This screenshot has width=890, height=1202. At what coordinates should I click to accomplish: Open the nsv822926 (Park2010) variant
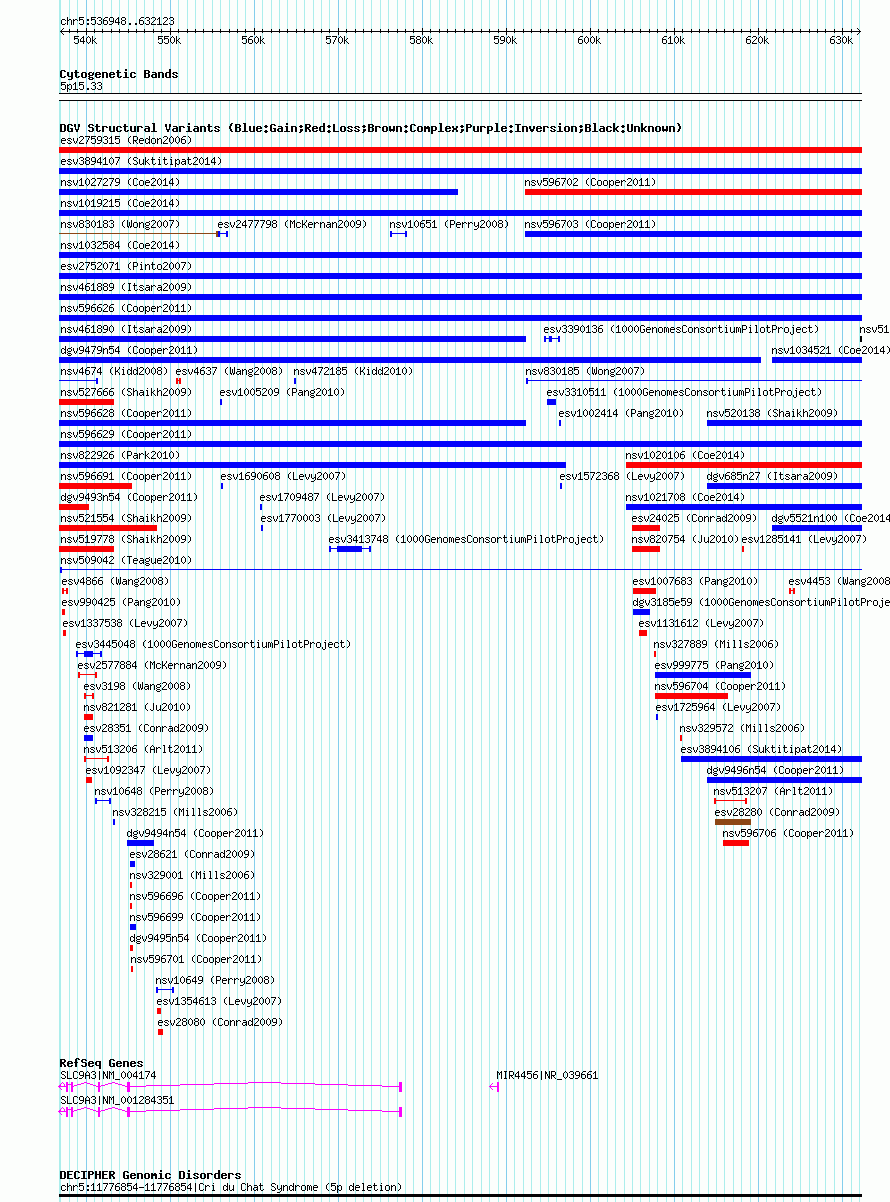119,455
